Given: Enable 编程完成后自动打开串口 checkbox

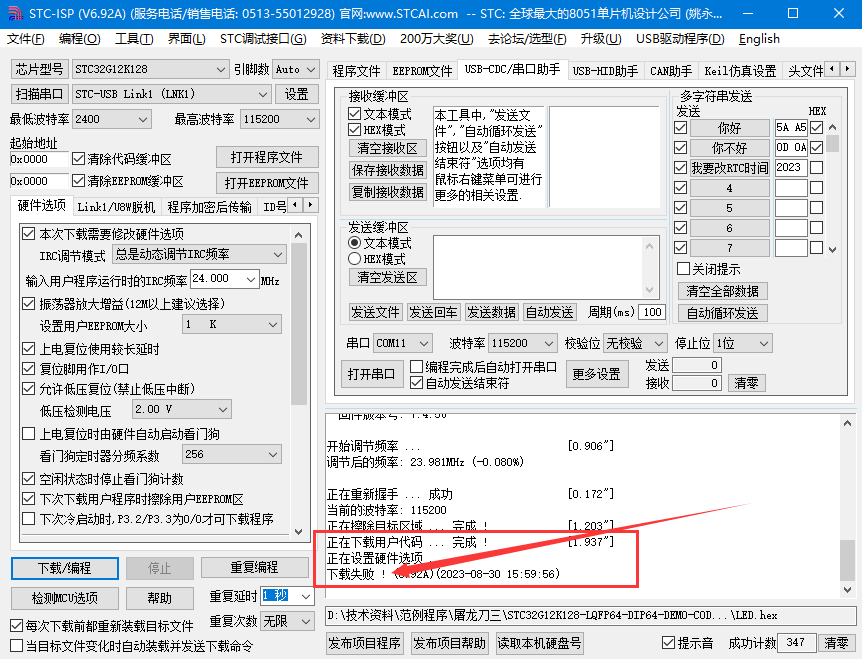Looking at the screenshot, I should coord(417,367).
